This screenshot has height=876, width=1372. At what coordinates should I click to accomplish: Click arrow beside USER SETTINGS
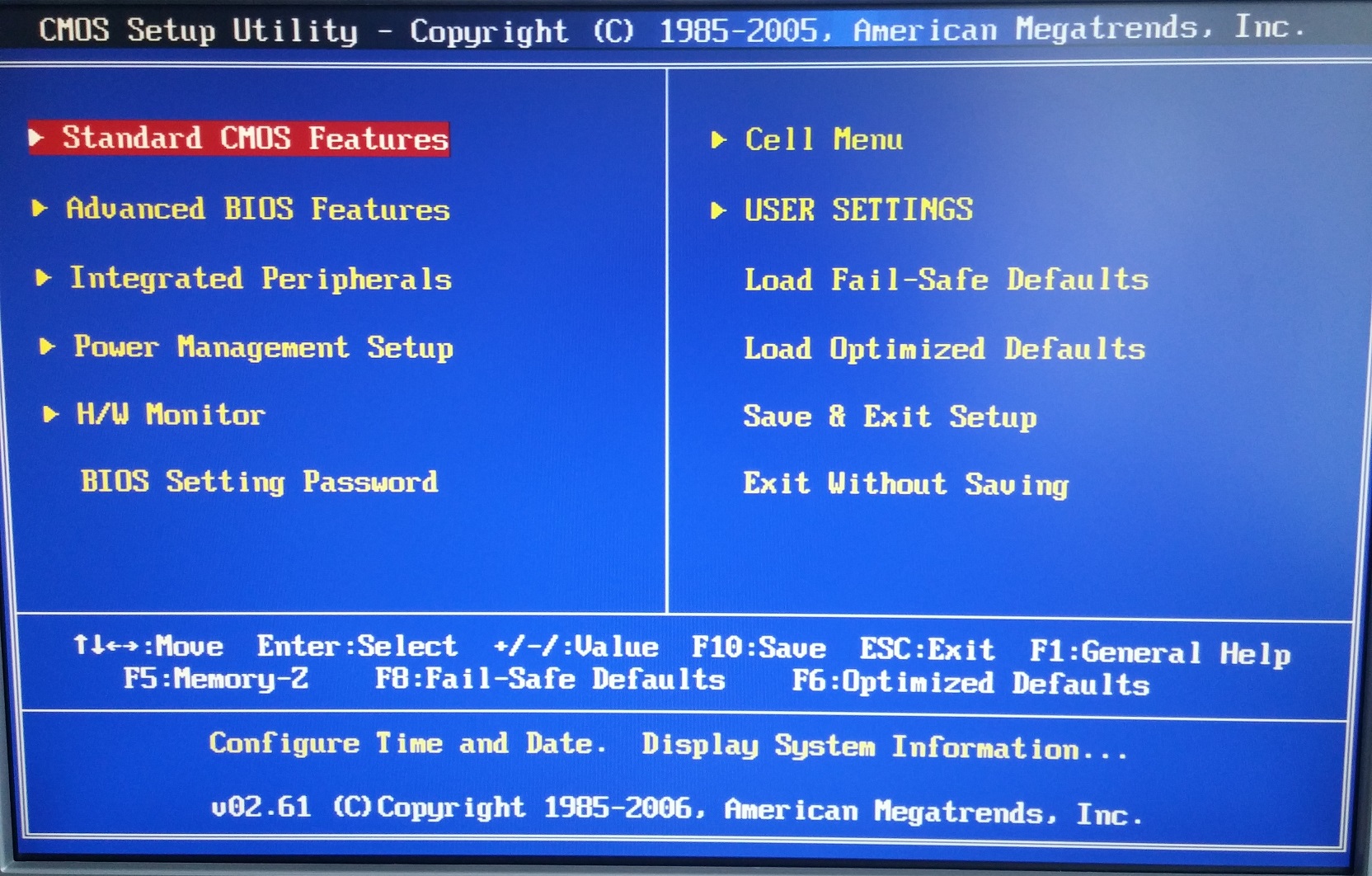point(719,210)
